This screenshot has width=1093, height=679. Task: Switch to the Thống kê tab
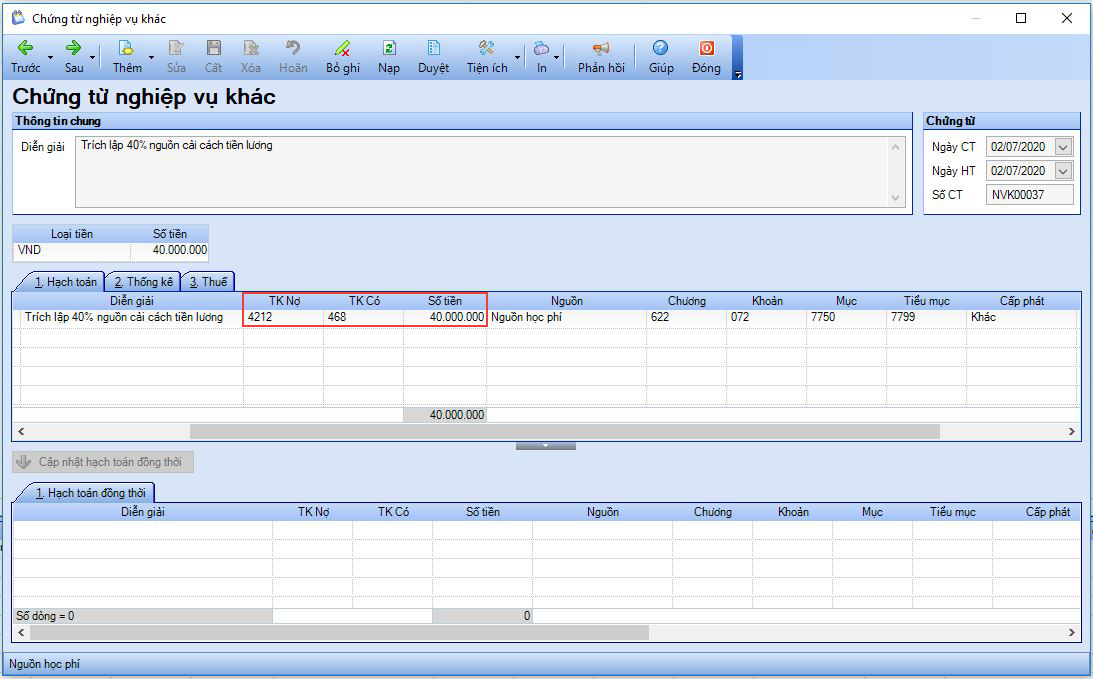pos(143,282)
